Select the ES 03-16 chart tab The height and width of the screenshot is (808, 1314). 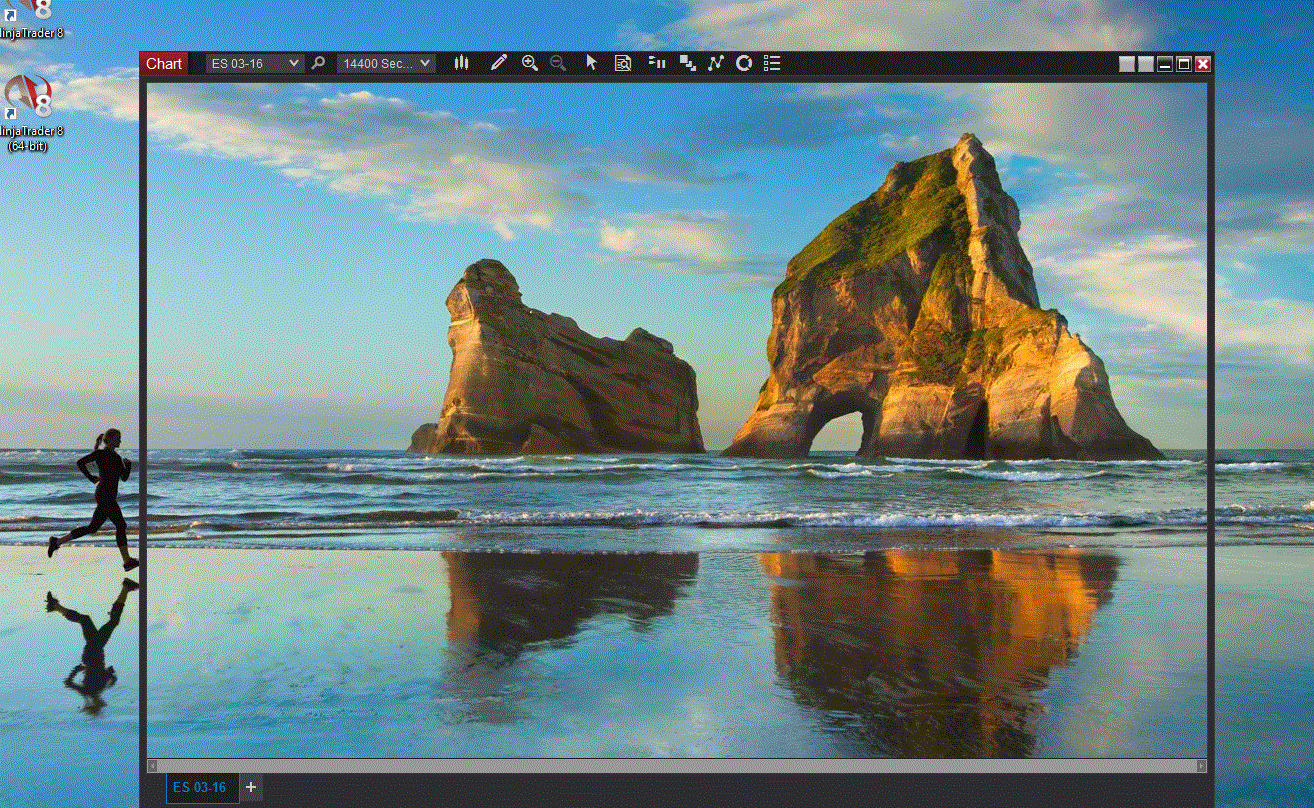200,787
